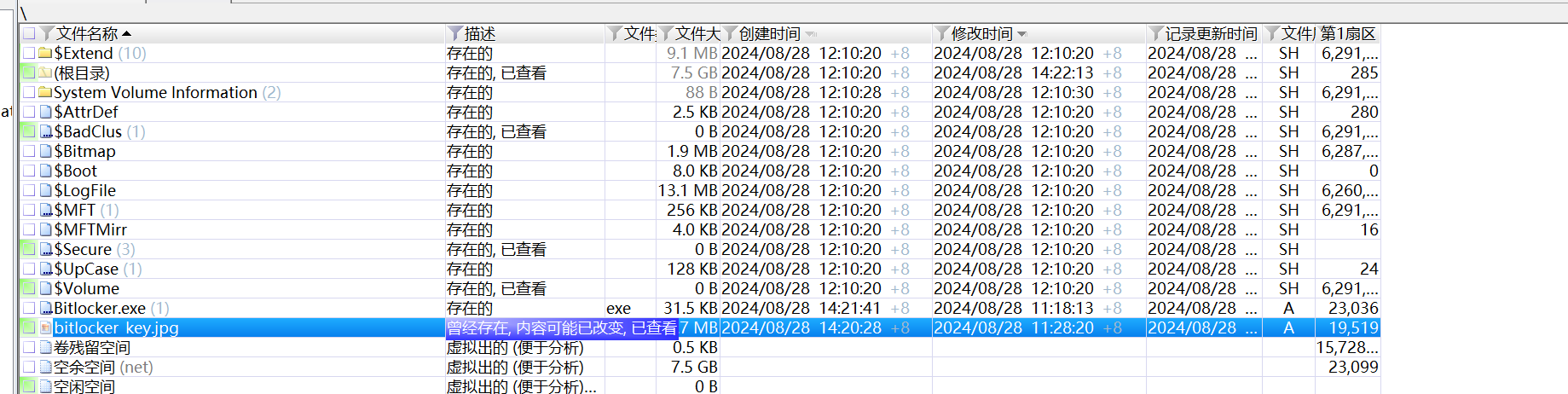Click the 13.1 MB size of $LogFile
The width and height of the screenshot is (1568, 394).
point(687,190)
